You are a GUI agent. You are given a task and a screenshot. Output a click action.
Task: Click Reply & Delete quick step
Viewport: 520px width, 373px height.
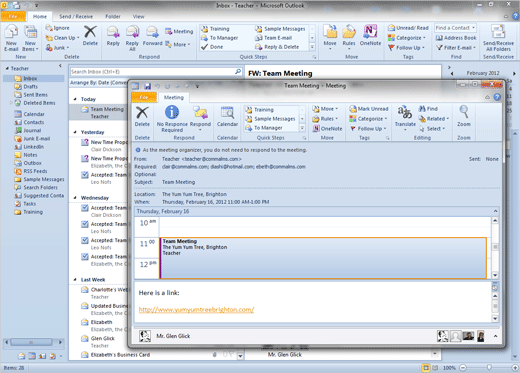277,47
